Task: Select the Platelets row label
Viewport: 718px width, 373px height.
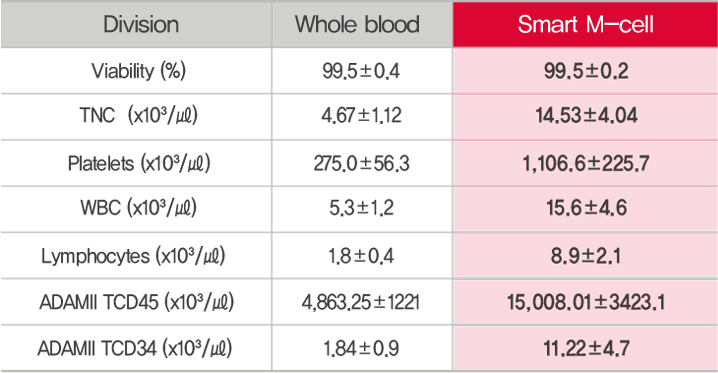Action: [x=139, y=163]
